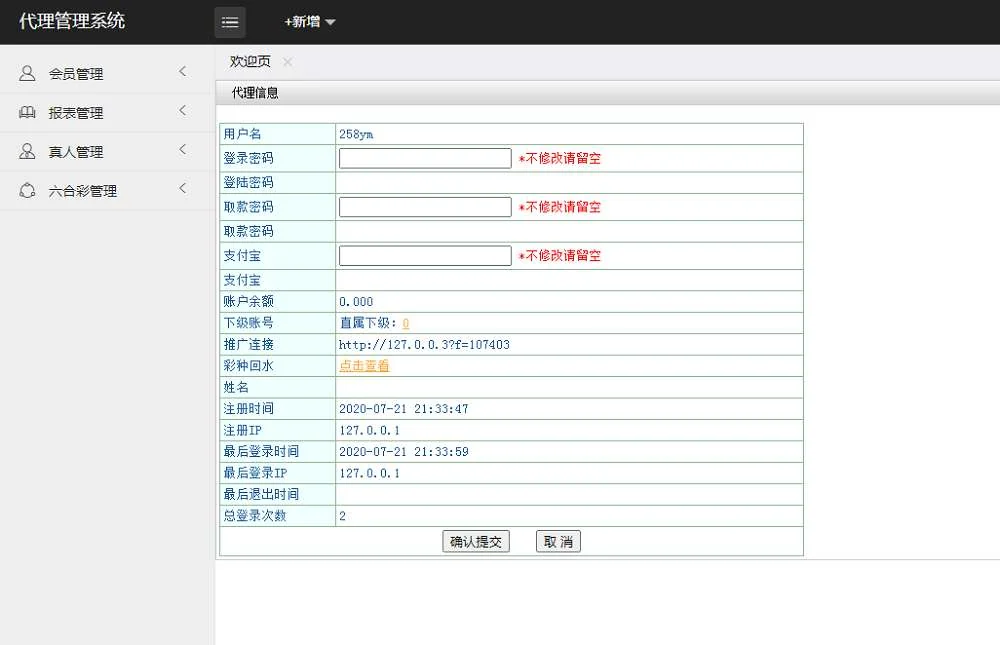The height and width of the screenshot is (645, 1000).
Task: Focus the 登录密码 input field
Action: [x=425, y=158]
